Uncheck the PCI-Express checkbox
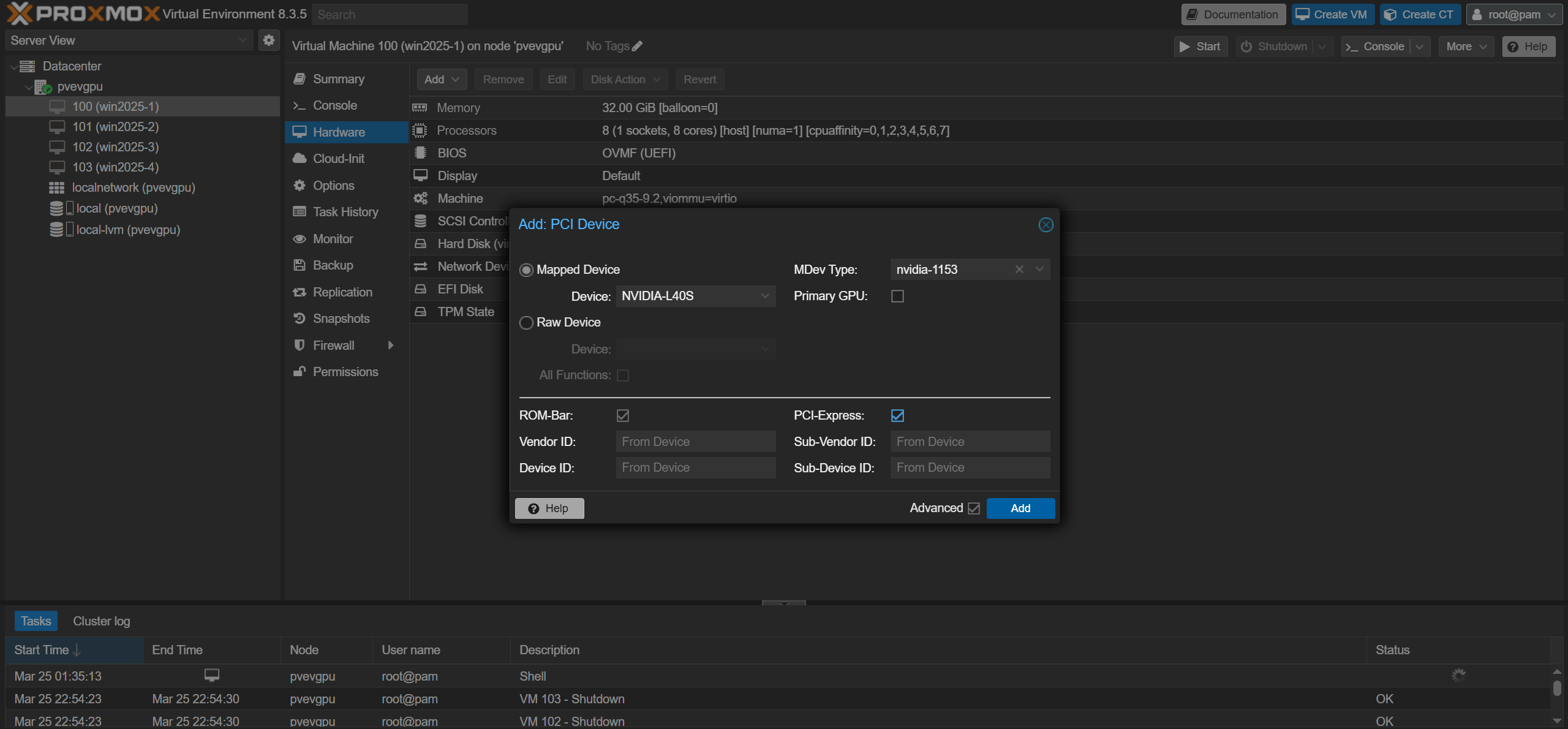1568x729 pixels. (x=897, y=416)
